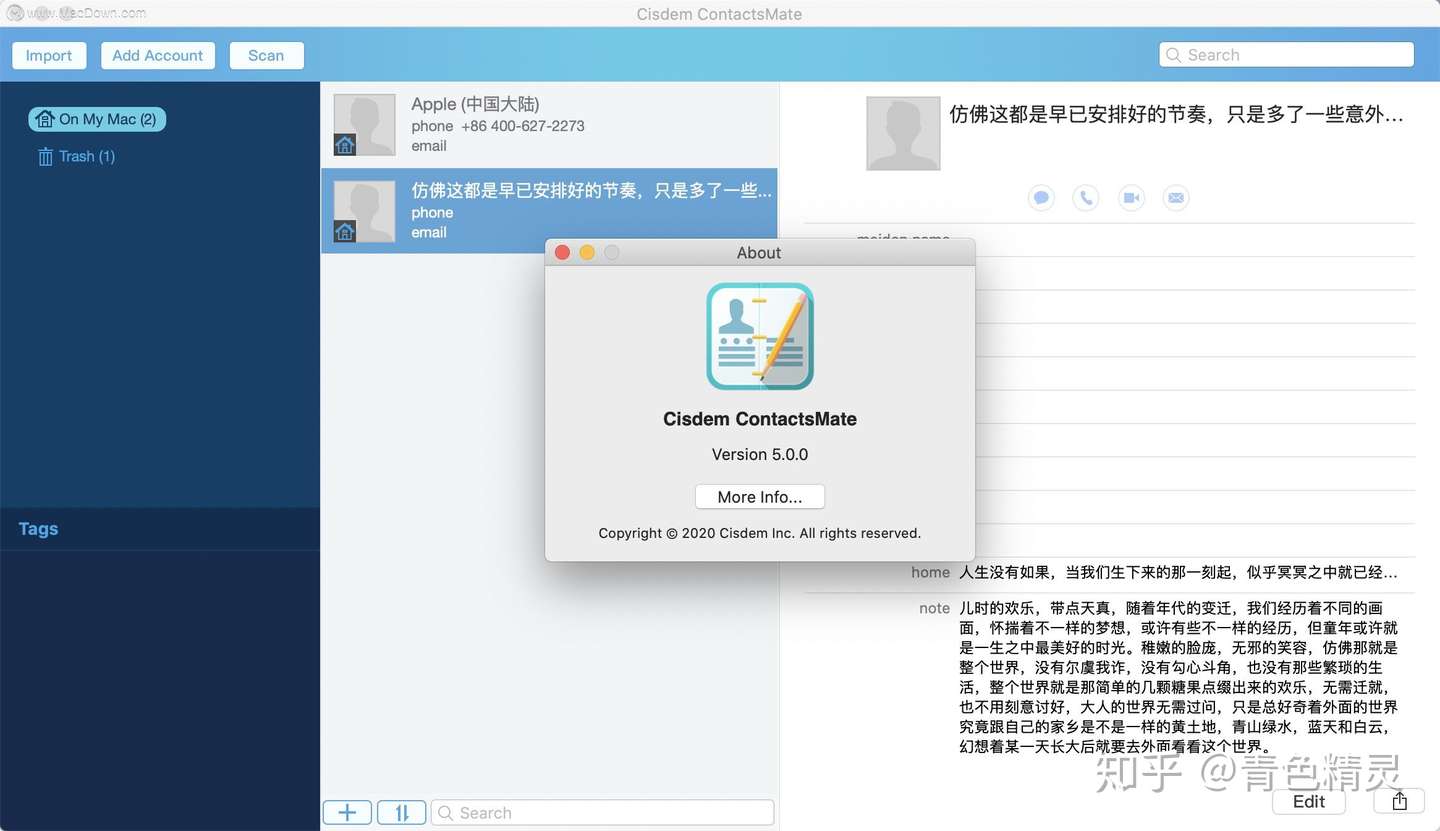Click the email envelope icon
1440x831 pixels.
coord(1176,198)
